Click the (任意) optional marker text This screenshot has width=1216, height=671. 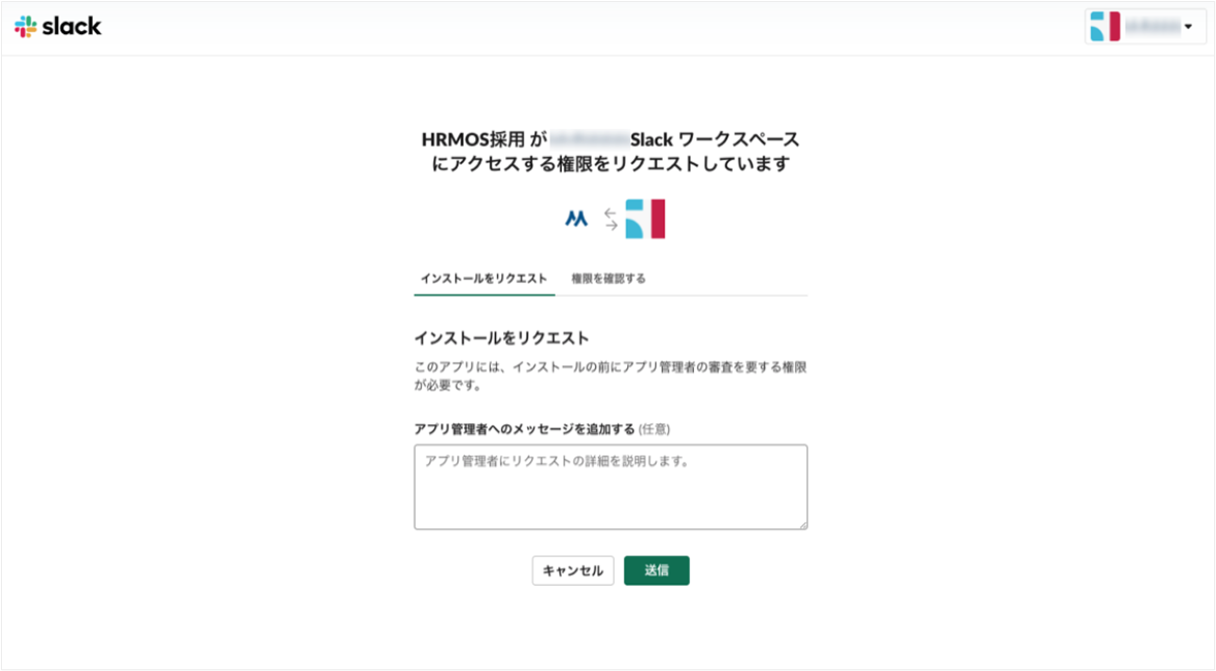[654, 429]
